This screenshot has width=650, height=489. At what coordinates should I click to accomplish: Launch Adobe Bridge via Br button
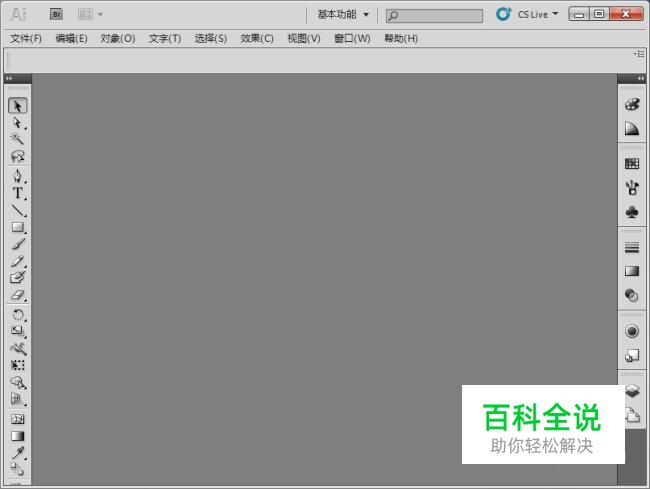point(56,15)
